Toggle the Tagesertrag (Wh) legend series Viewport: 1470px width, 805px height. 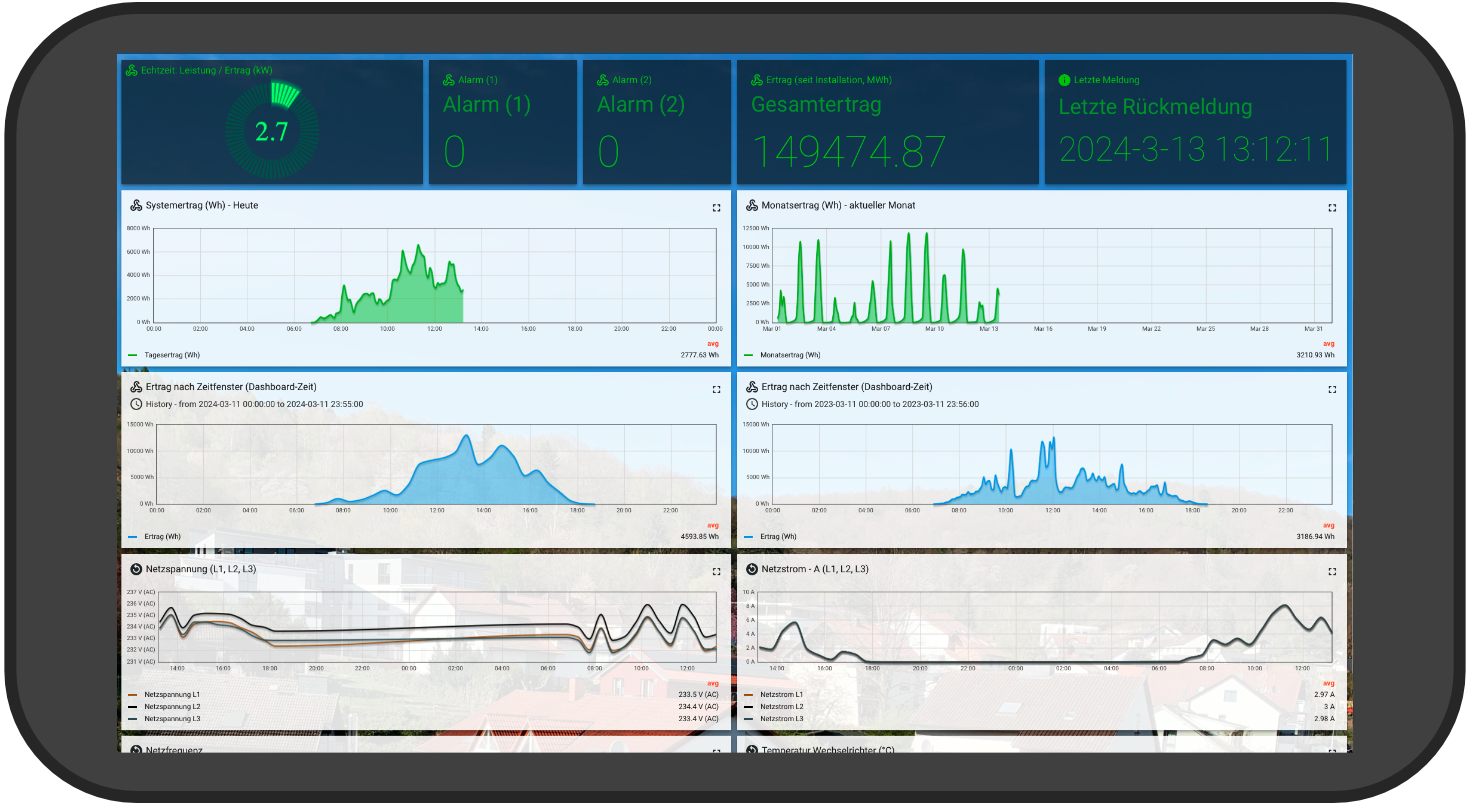(x=172, y=355)
